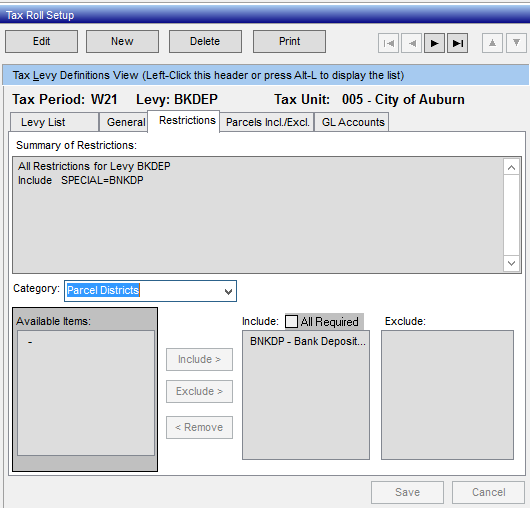
Task: Open the Category dropdown arrow
Action: tap(228, 291)
